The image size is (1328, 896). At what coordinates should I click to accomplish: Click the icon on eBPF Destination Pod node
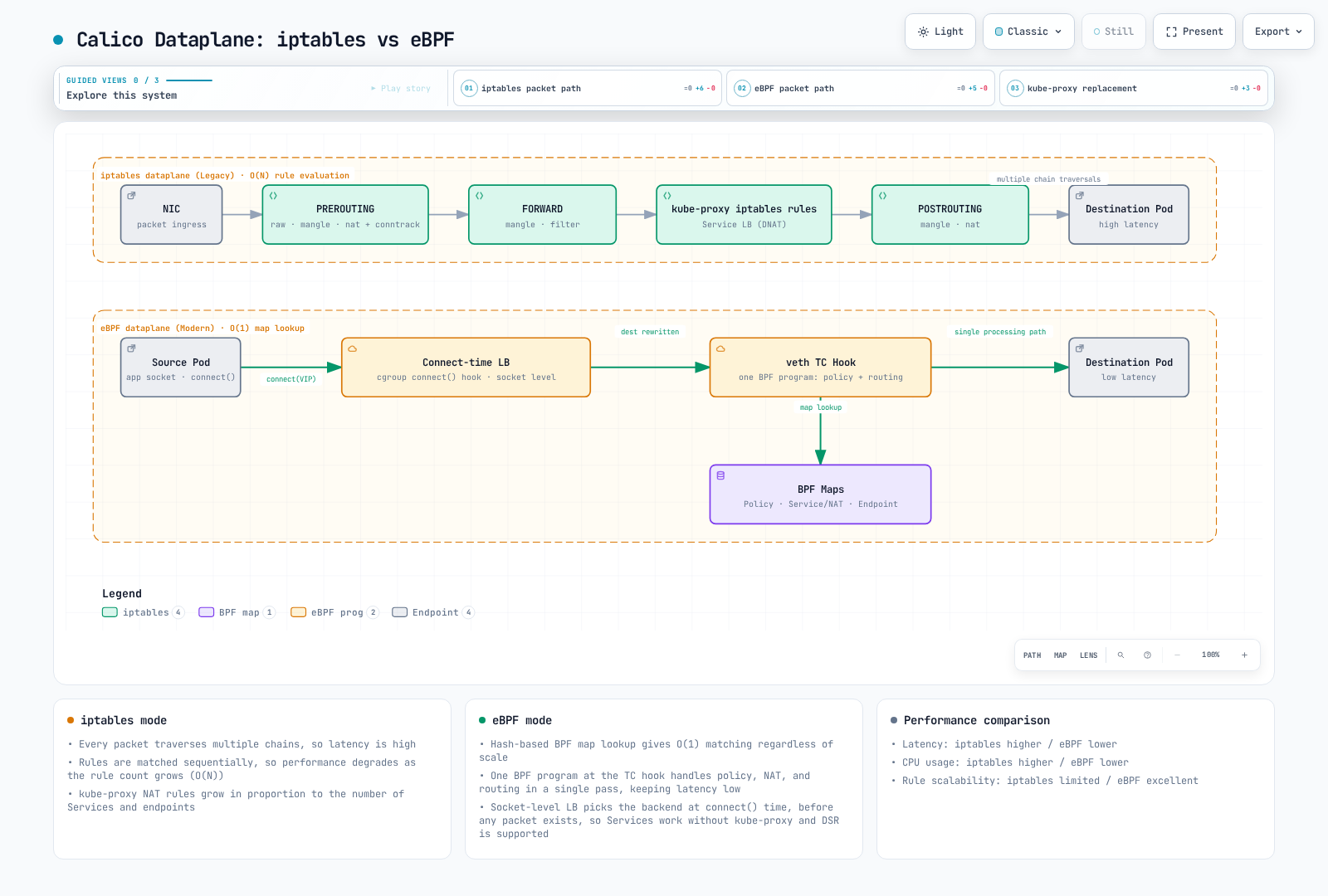(1080, 348)
